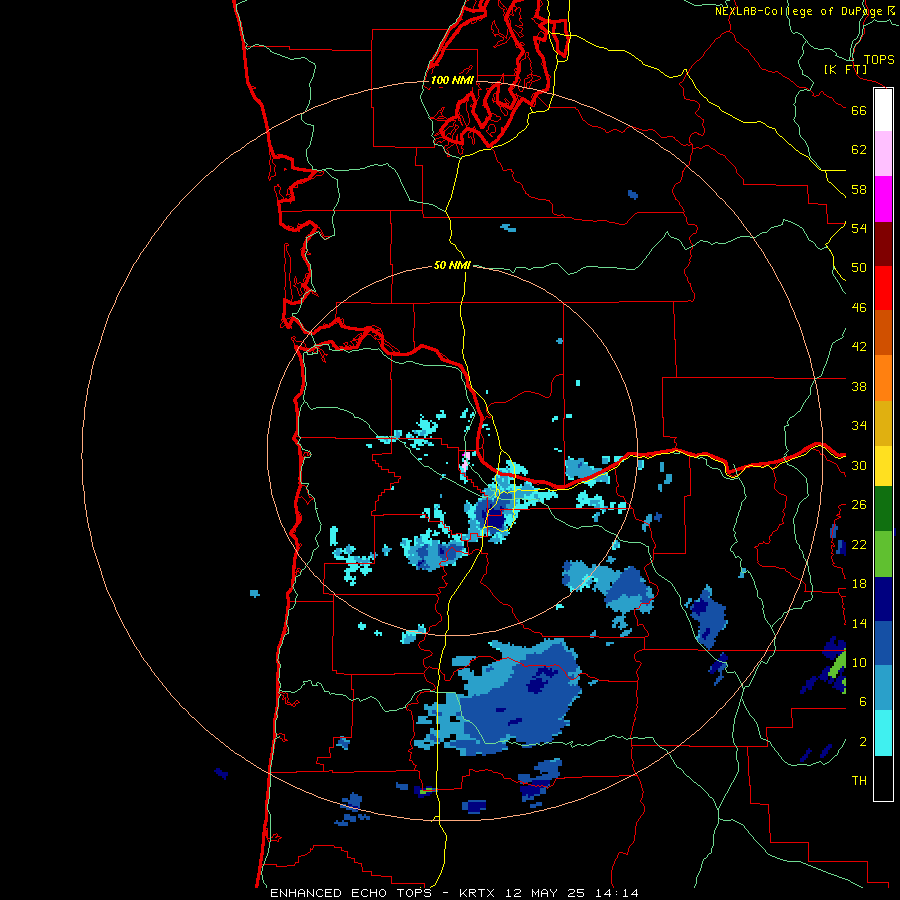Click the black TH threshold legend swatch
Screen dimensions: 900x900
pyautogui.click(x=883, y=778)
